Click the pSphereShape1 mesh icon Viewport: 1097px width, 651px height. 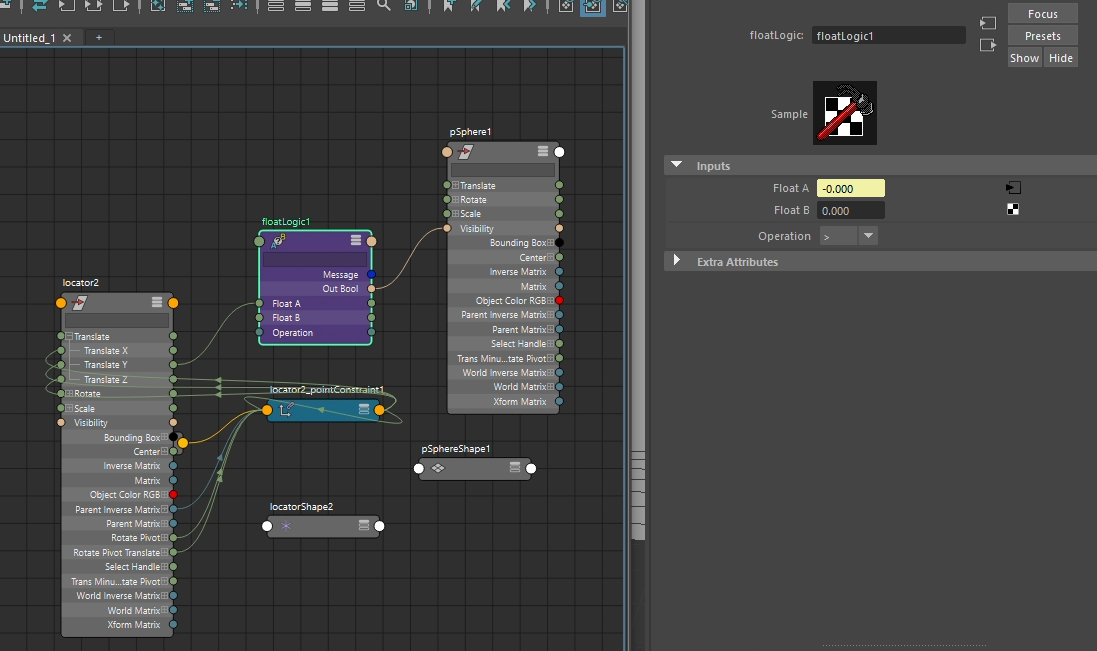(438, 468)
